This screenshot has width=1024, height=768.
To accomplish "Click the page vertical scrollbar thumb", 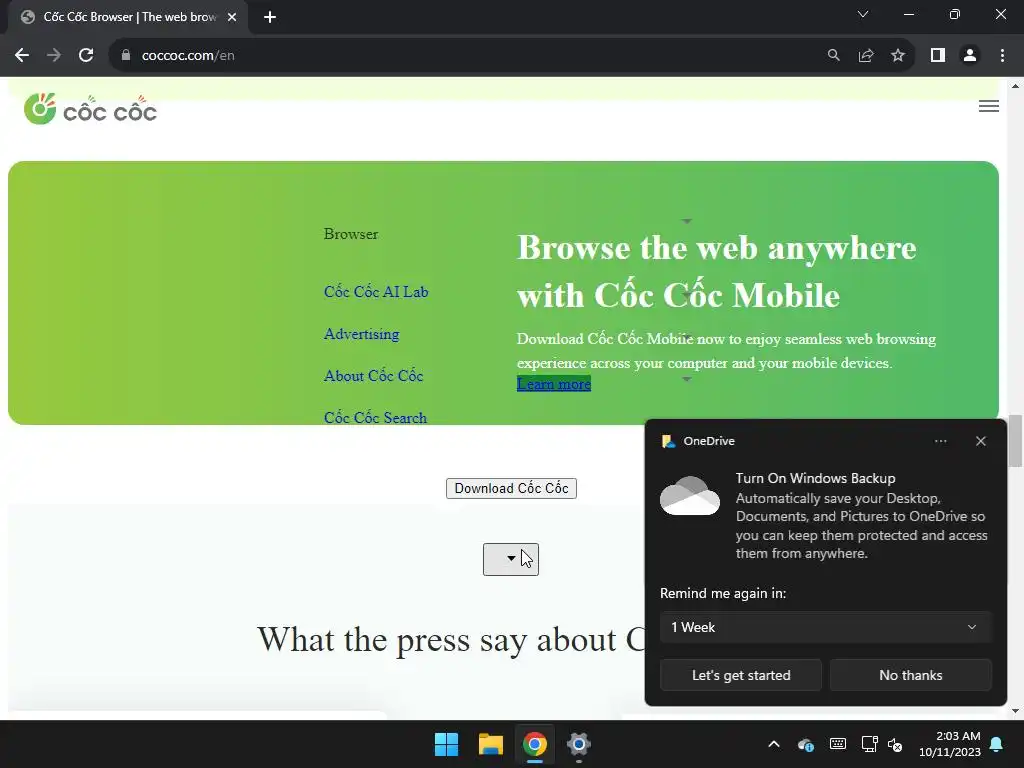I will (1015, 441).
